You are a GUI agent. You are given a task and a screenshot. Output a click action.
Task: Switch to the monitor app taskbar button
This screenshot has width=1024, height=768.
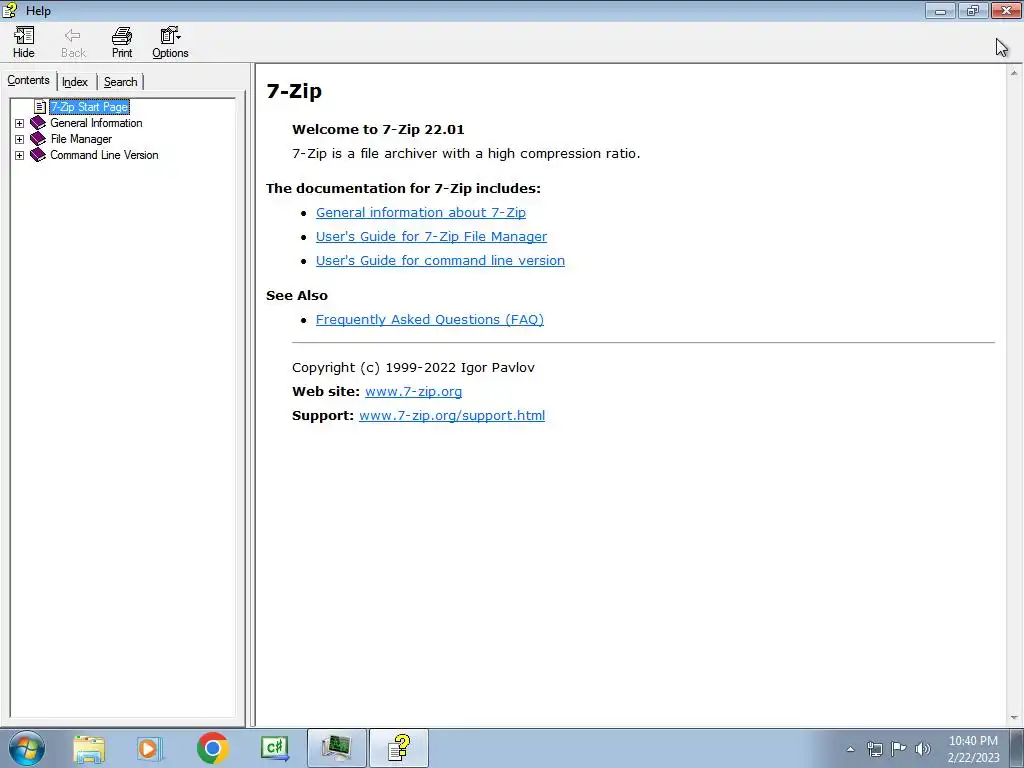pos(337,748)
